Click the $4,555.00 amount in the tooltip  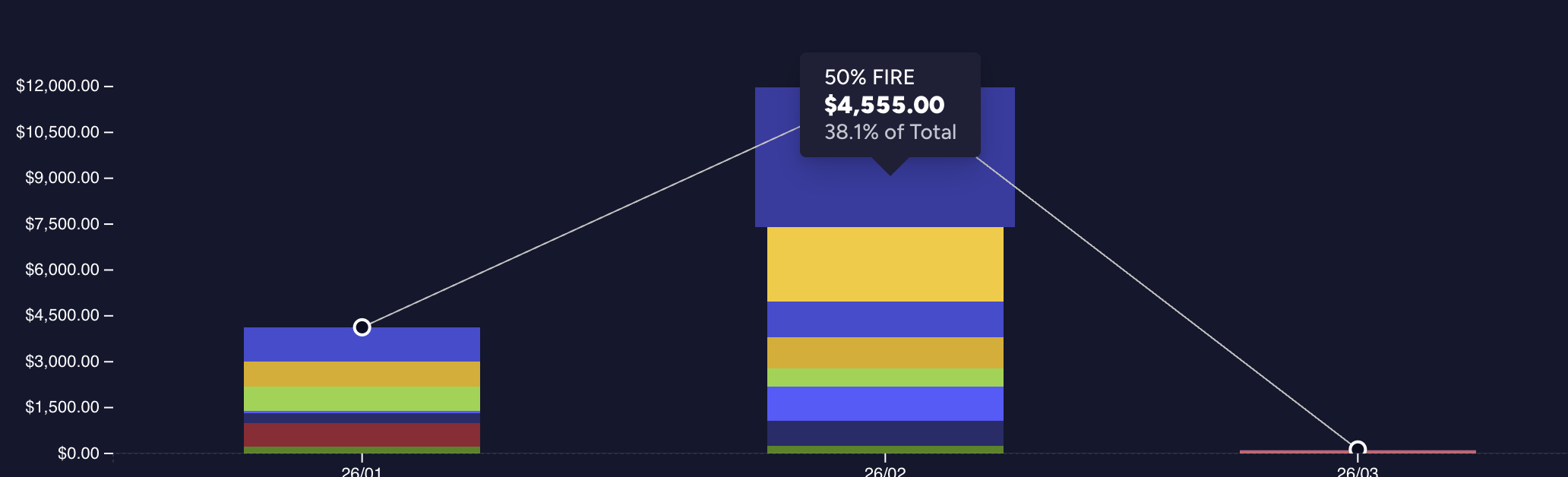click(884, 105)
